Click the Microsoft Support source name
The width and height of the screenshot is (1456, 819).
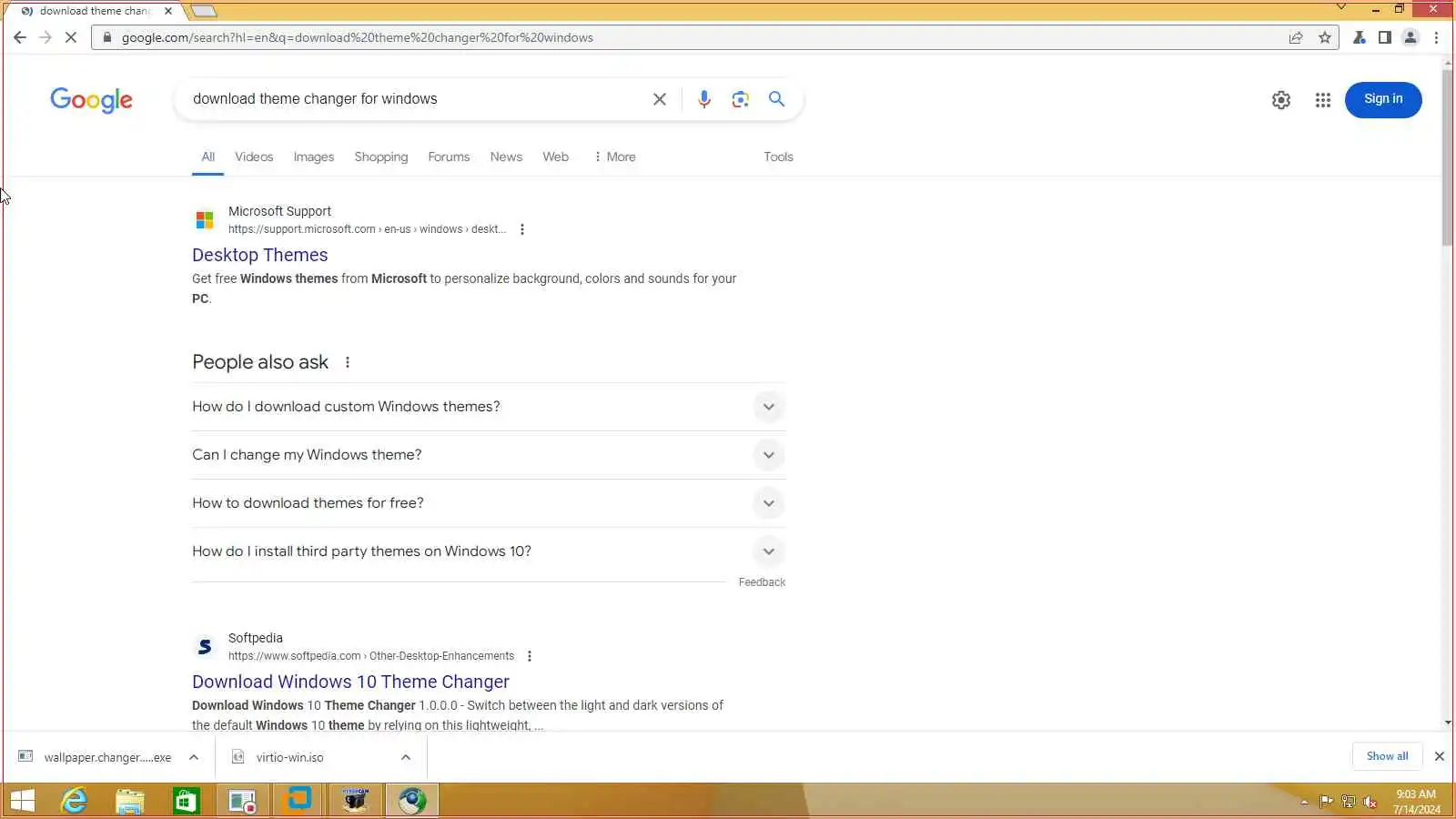coord(279,211)
